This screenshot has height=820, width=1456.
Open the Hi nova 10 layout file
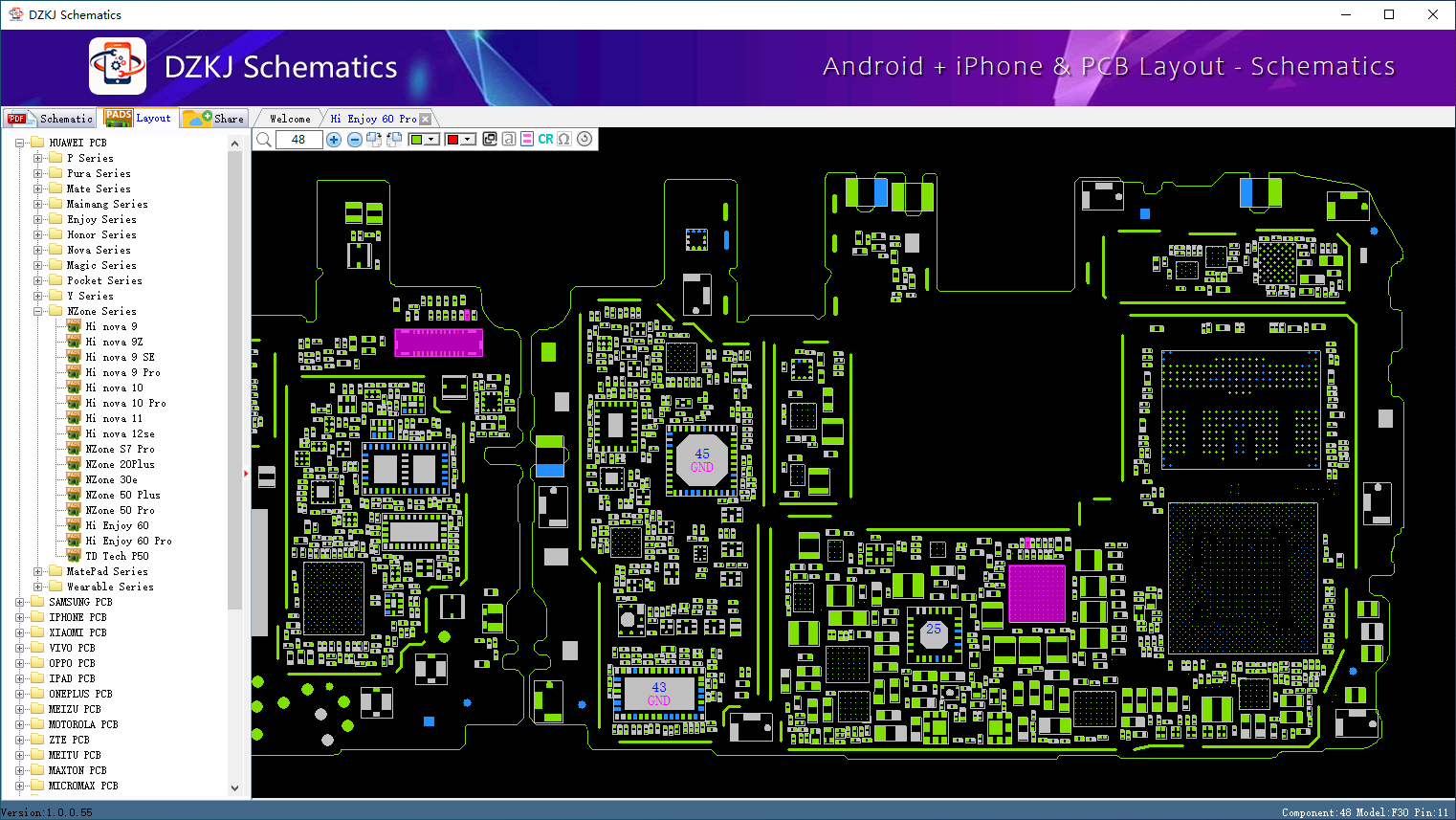click(x=114, y=388)
